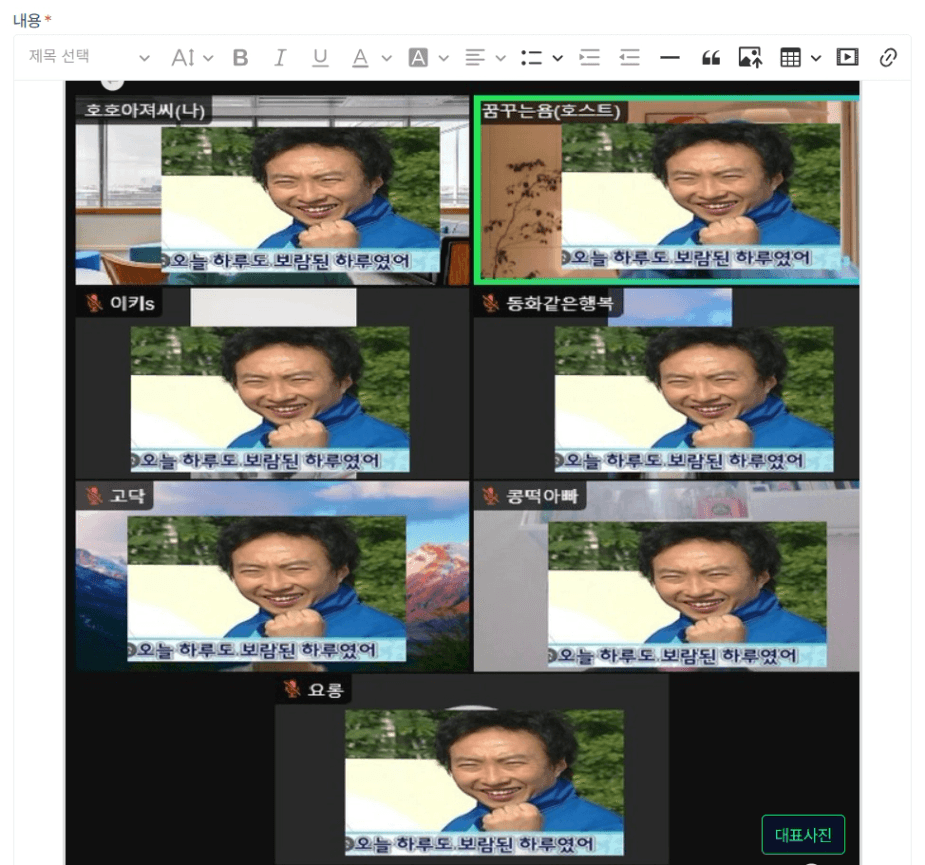
Task: Decrease the paragraph indent
Action: [629, 58]
